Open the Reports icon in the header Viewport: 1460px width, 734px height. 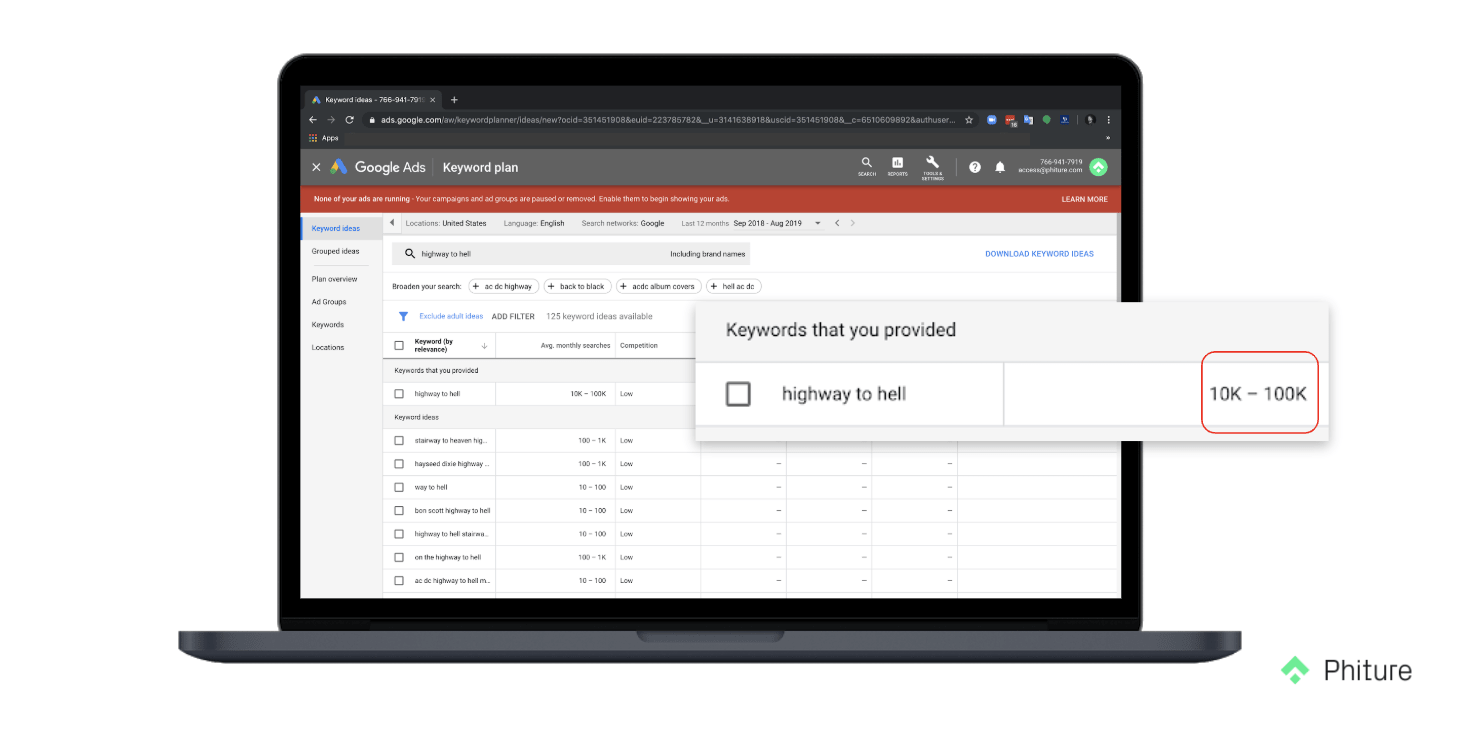point(897,163)
